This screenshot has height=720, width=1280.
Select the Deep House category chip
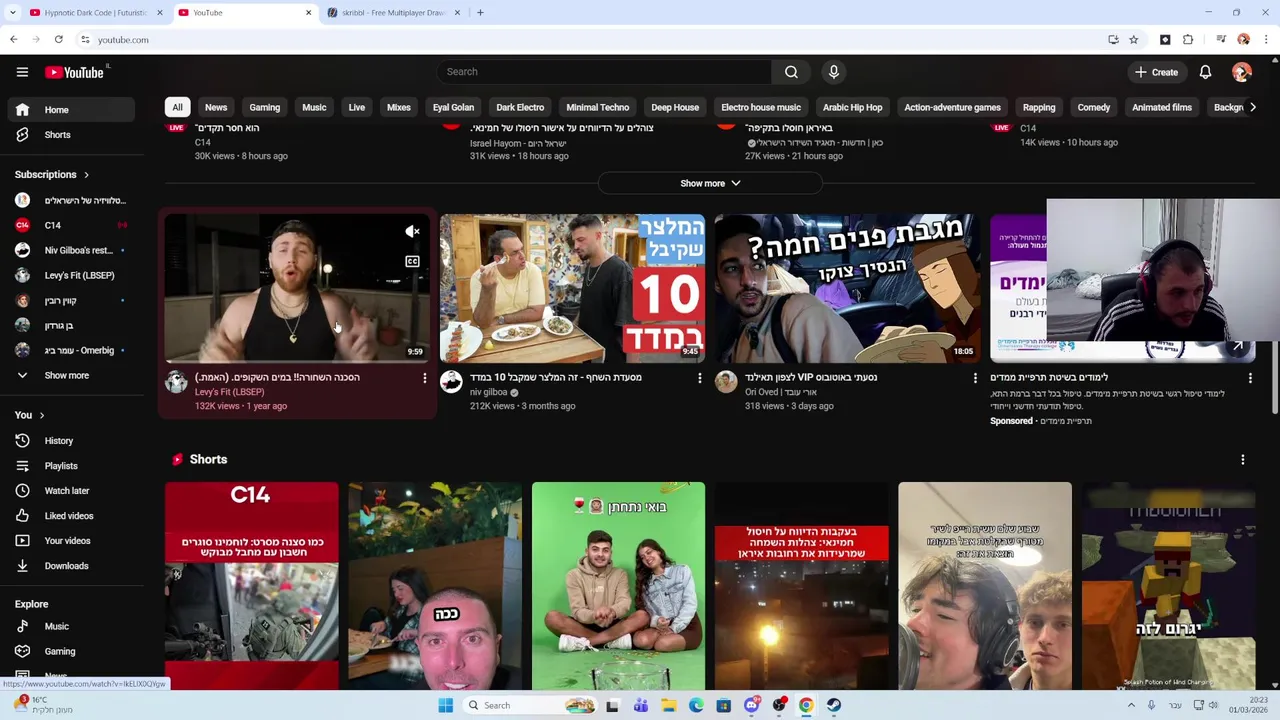tap(675, 108)
